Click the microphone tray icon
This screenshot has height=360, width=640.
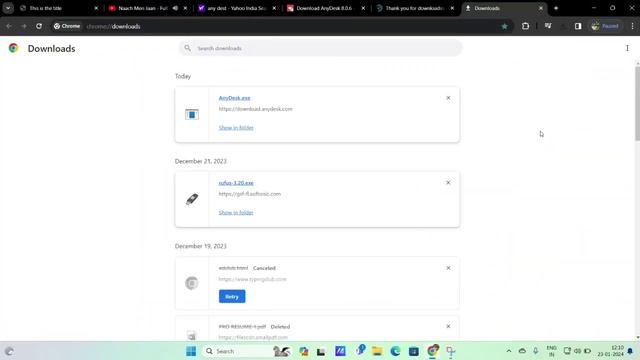click(x=536, y=351)
